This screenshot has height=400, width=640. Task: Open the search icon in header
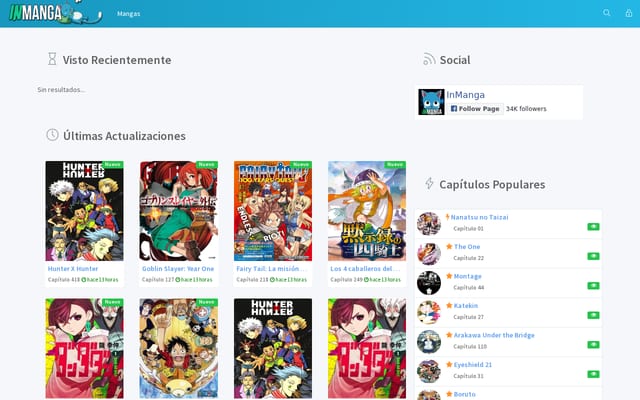point(607,13)
